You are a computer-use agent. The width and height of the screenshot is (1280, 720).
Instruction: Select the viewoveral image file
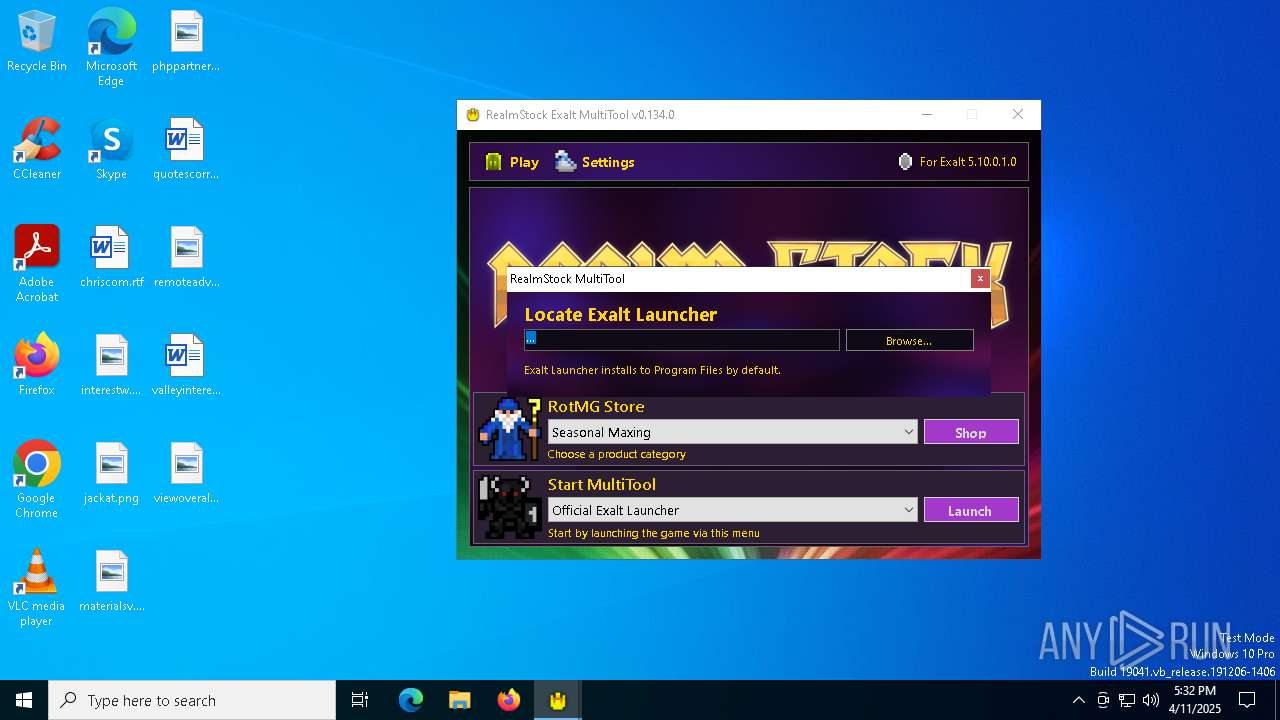click(186, 473)
